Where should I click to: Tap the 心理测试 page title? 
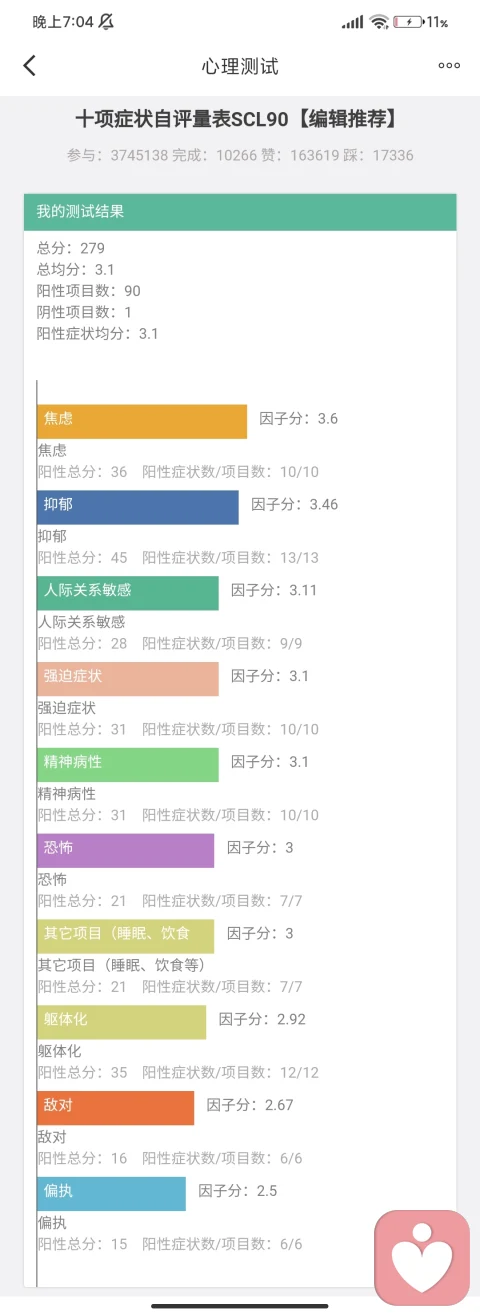pos(240,67)
